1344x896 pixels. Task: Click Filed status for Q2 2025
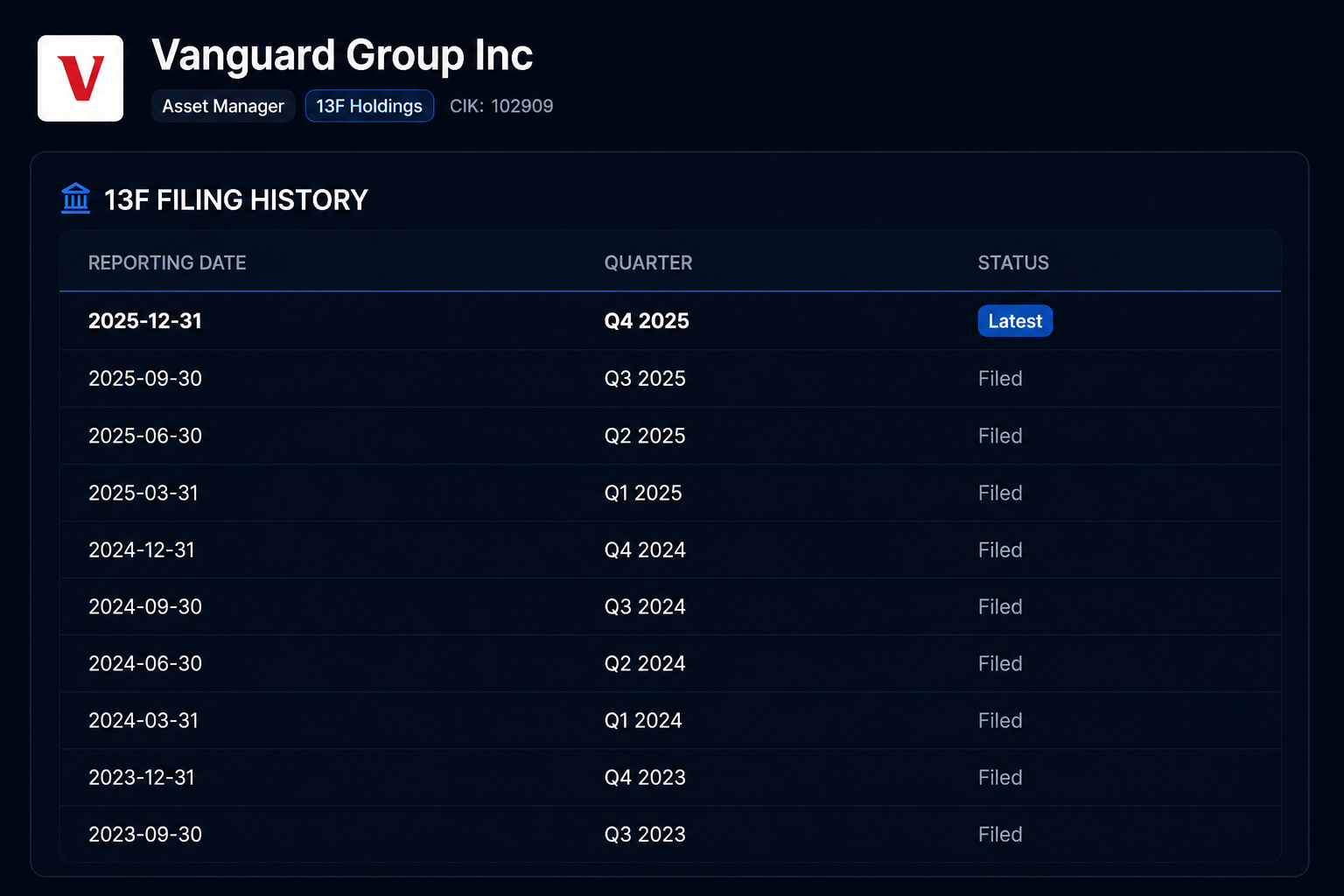point(1000,436)
